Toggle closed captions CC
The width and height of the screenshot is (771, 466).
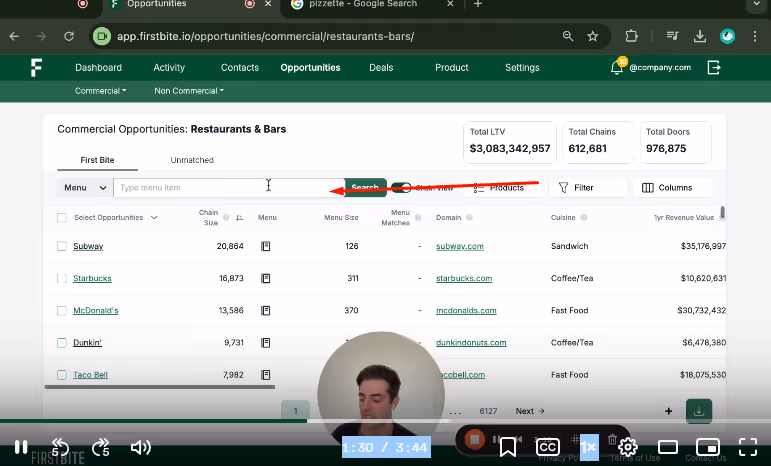547,447
